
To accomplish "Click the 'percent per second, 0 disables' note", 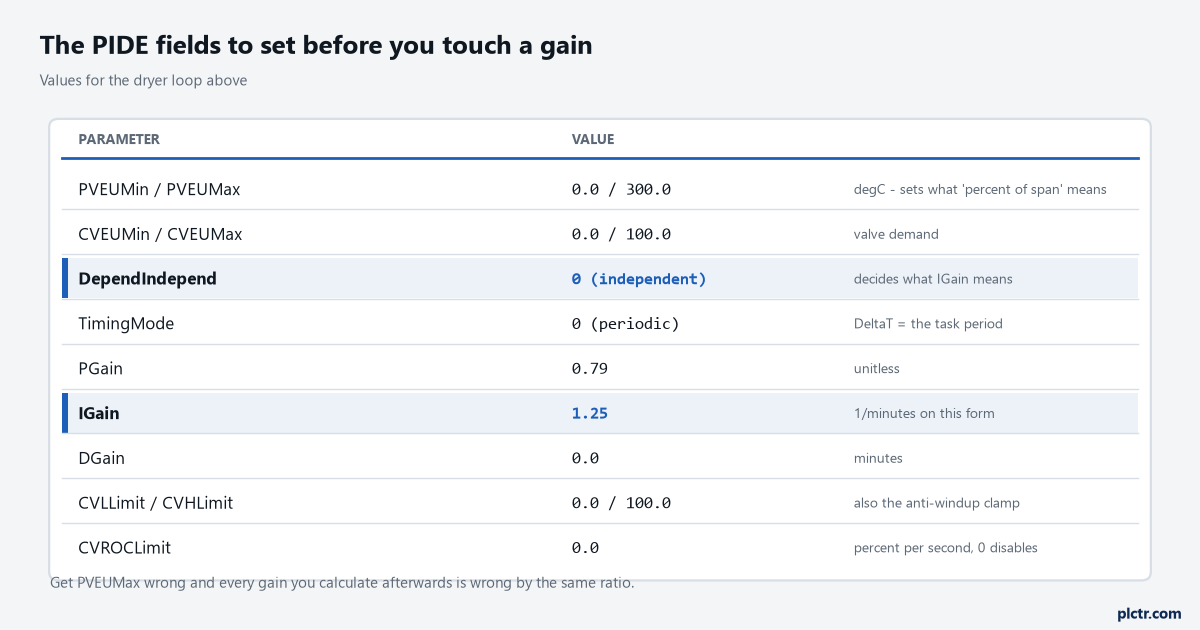I will coord(945,548).
